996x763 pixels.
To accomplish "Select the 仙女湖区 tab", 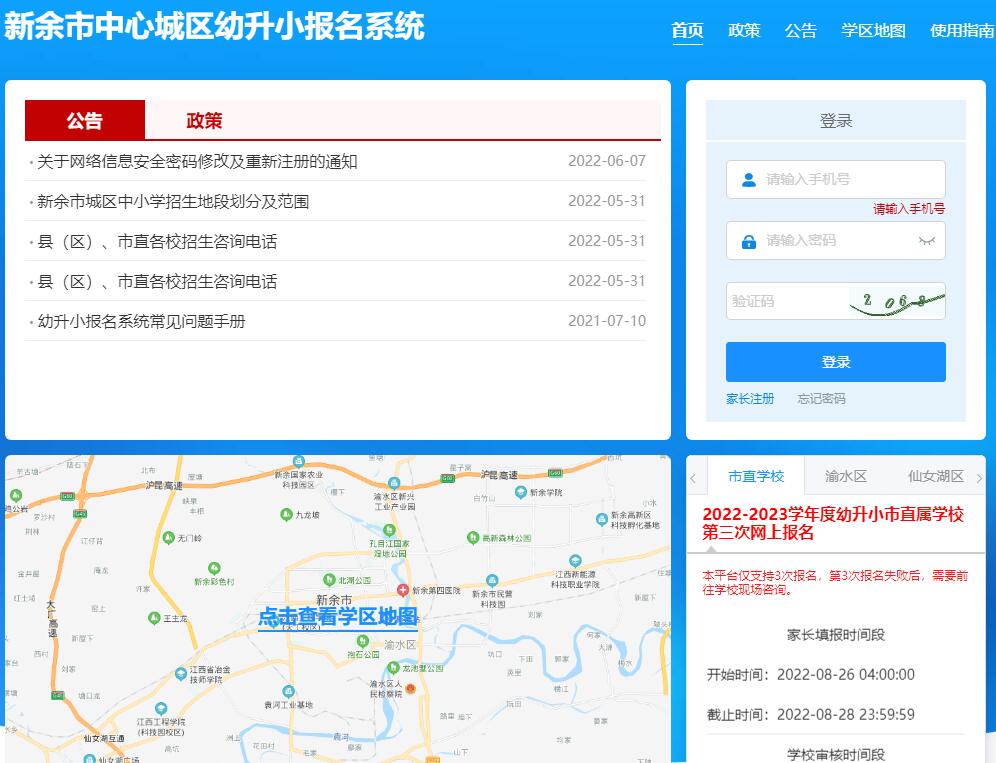I will click(937, 477).
